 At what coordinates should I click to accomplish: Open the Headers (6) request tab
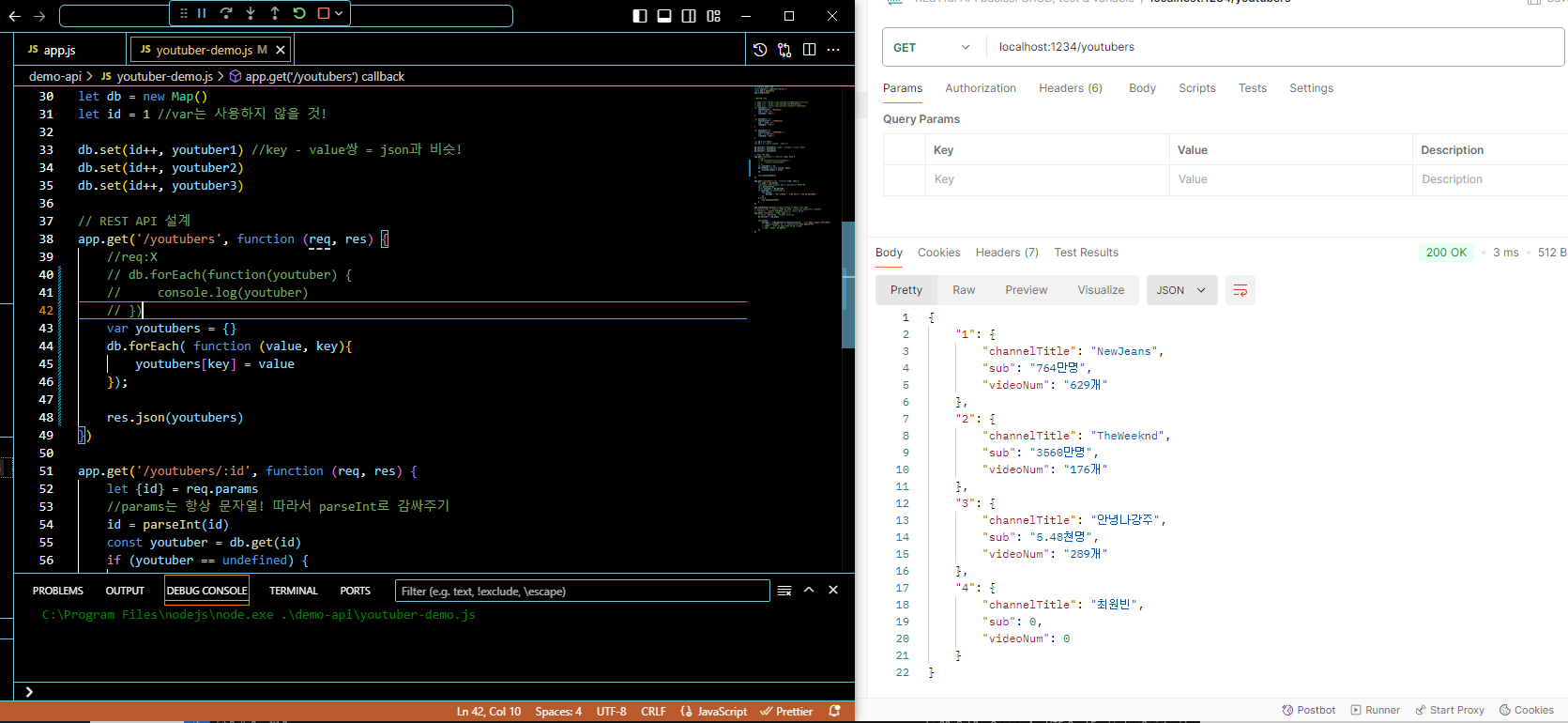1071,88
